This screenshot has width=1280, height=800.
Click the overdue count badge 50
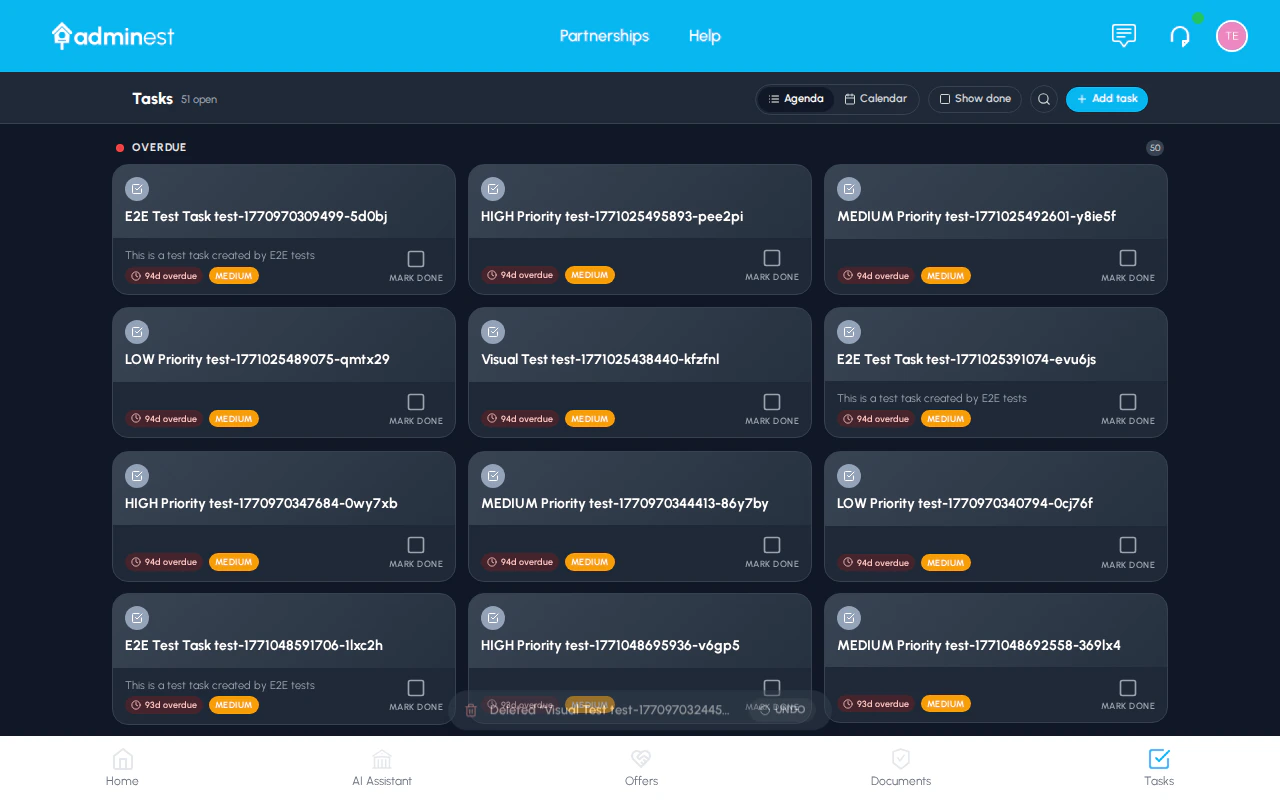[1155, 148]
